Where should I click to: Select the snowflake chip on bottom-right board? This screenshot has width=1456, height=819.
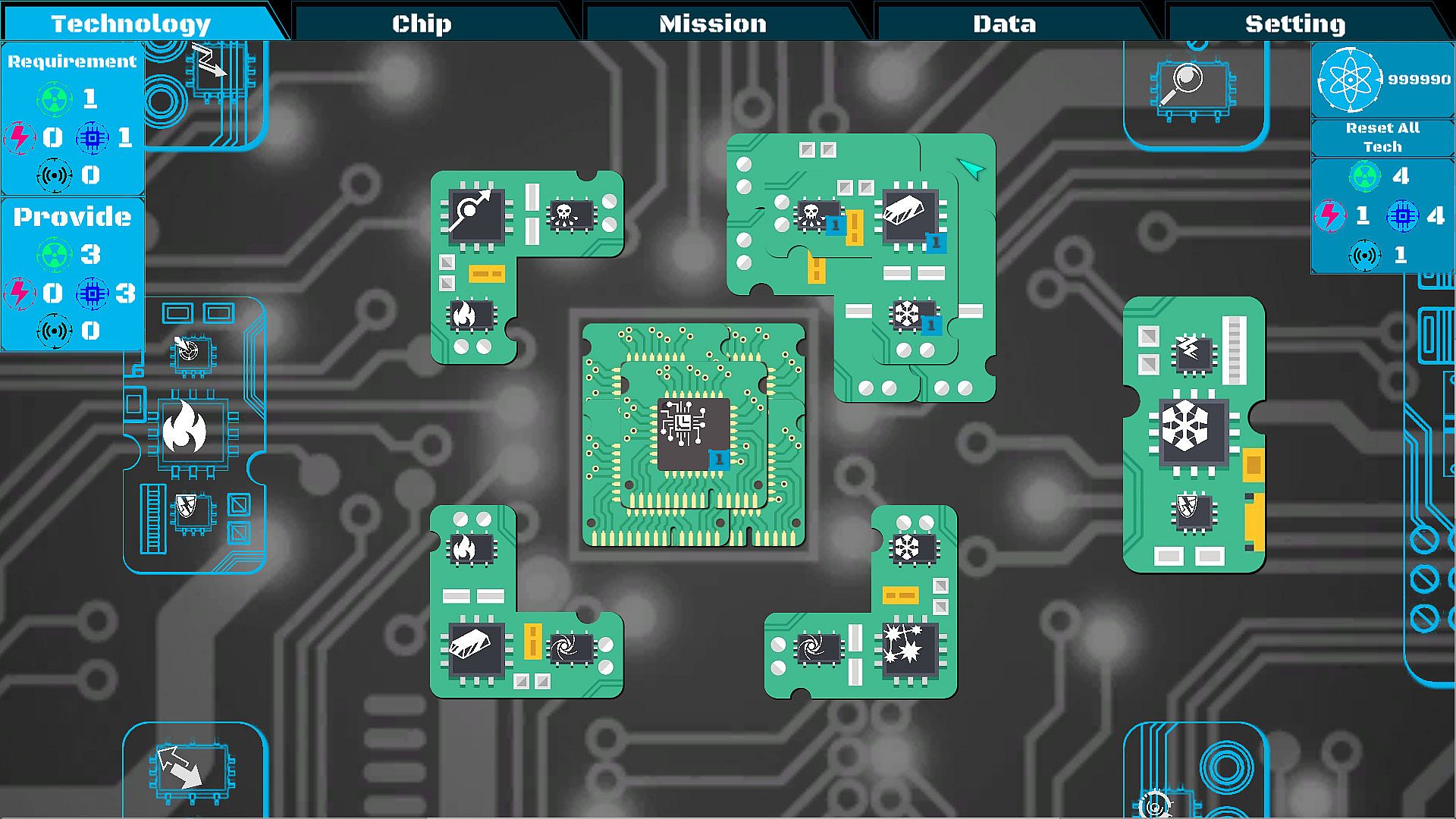pos(912,548)
